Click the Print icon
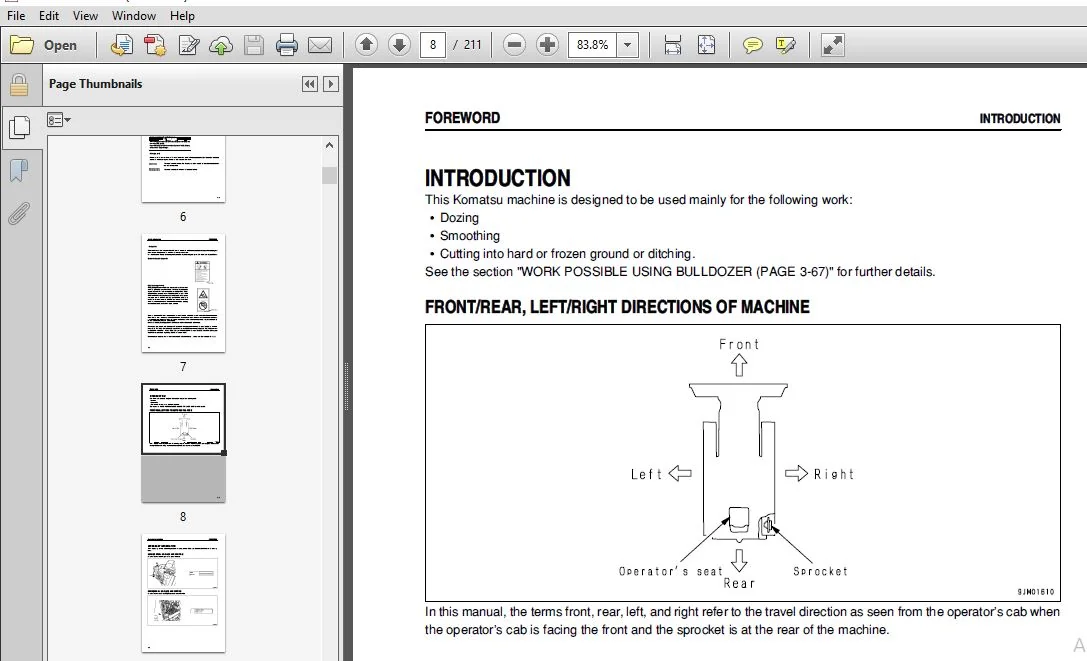 coord(286,45)
